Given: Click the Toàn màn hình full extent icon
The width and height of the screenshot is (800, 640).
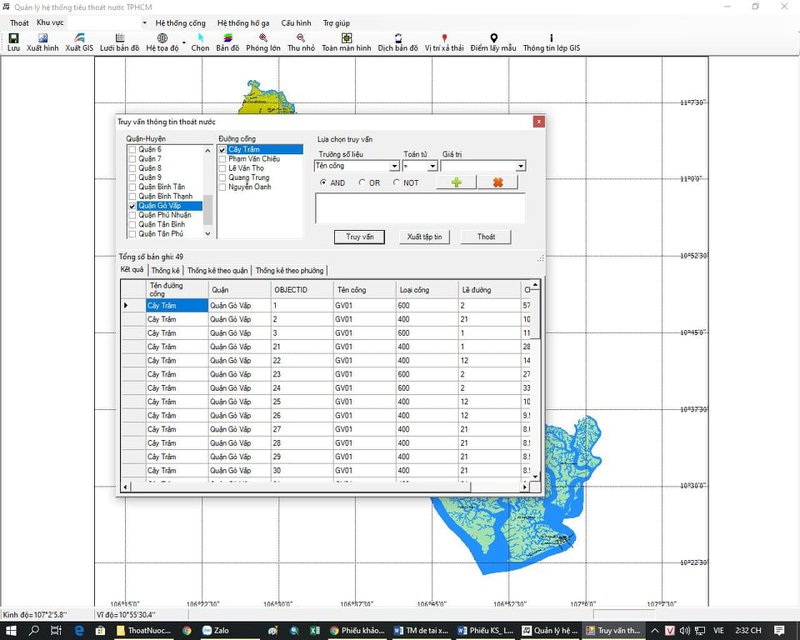Looking at the screenshot, I should click(346, 38).
